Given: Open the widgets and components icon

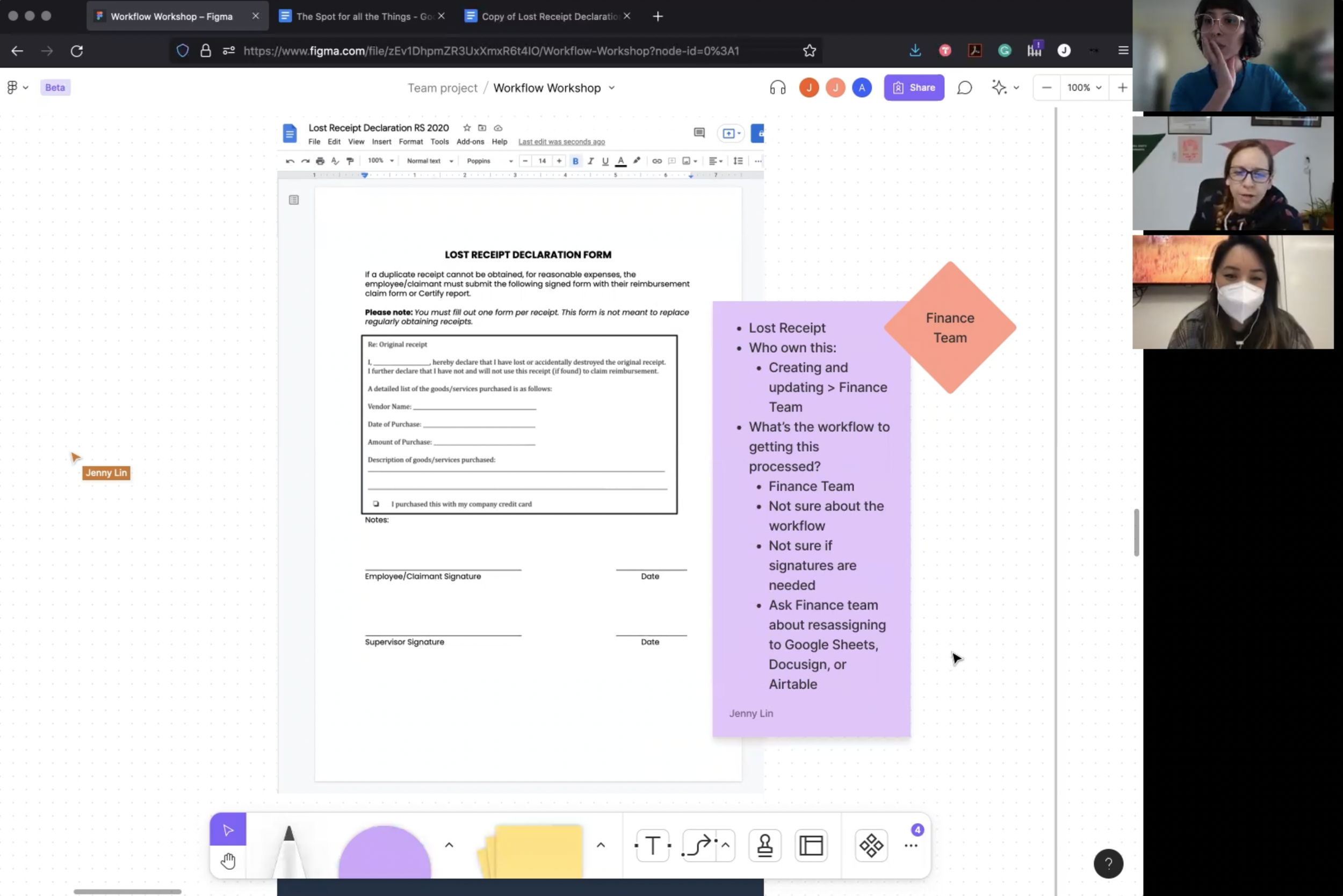Looking at the screenshot, I should click(x=871, y=845).
